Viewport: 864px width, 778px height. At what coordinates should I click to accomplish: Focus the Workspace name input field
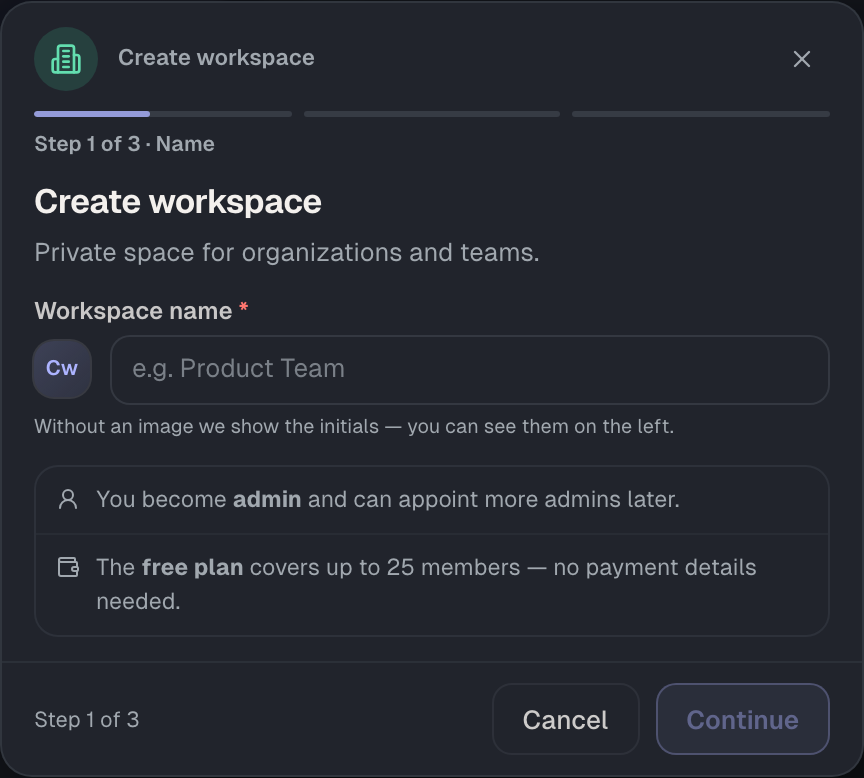[470, 370]
